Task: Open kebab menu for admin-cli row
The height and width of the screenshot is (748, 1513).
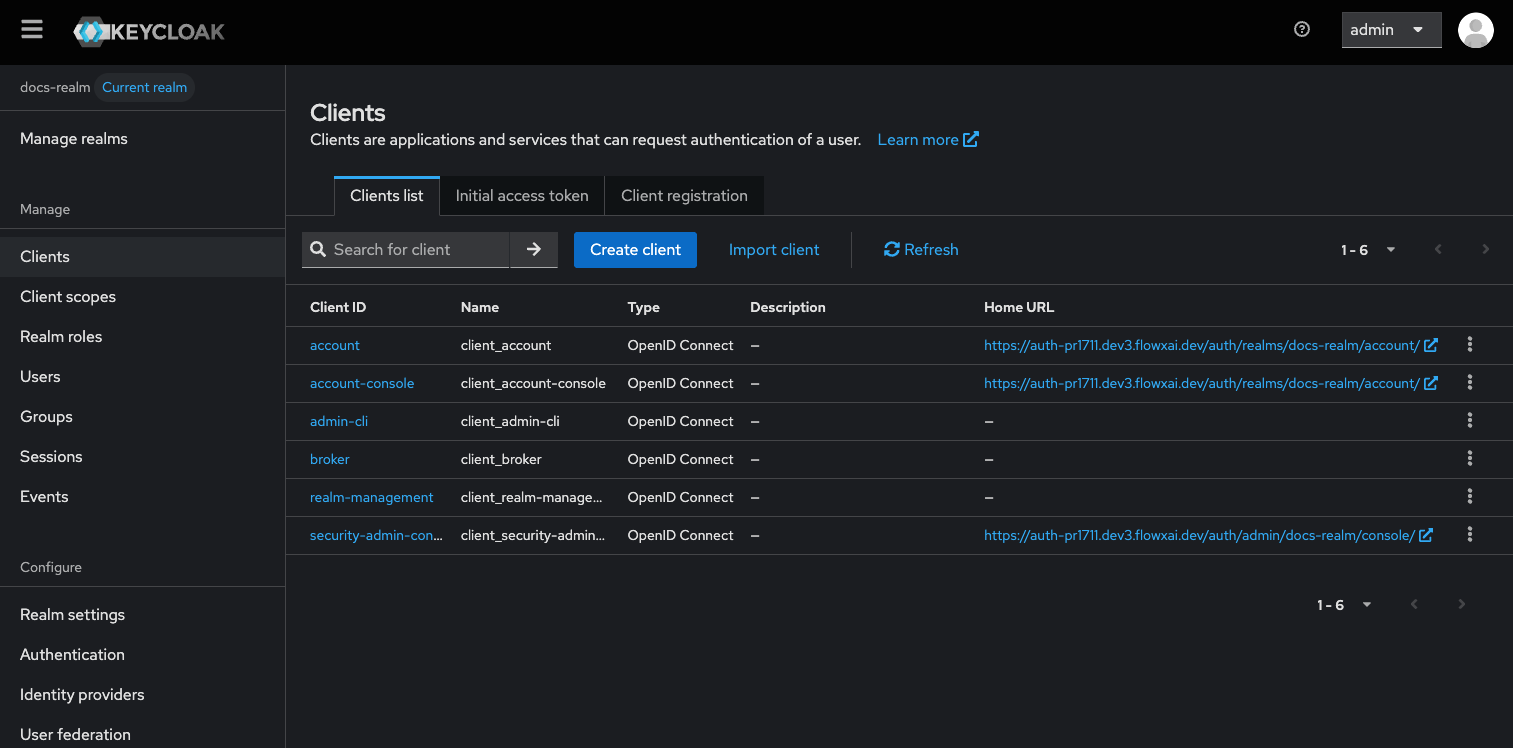Action: (1469, 421)
